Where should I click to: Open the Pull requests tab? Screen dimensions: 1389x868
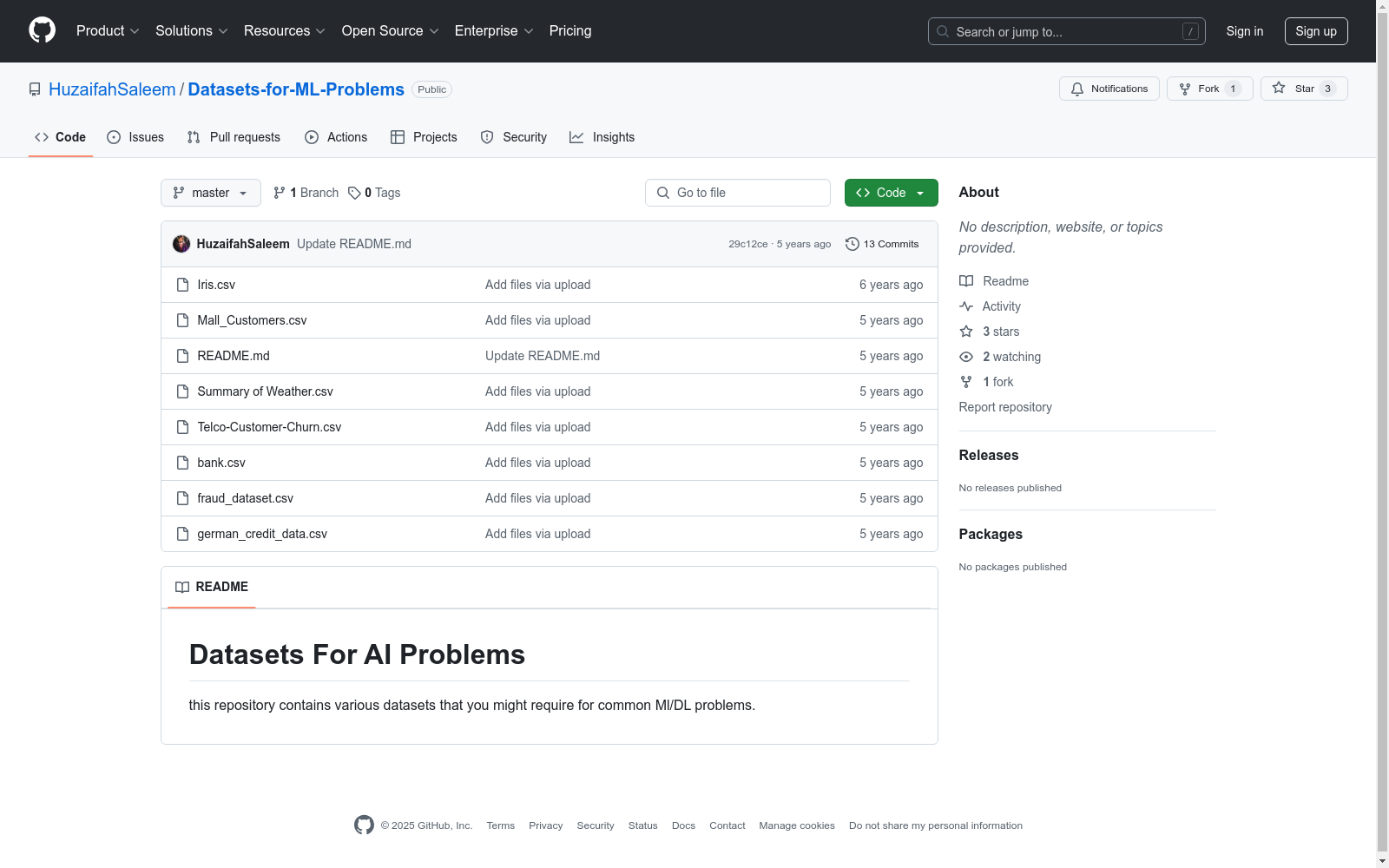click(x=234, y=137)
